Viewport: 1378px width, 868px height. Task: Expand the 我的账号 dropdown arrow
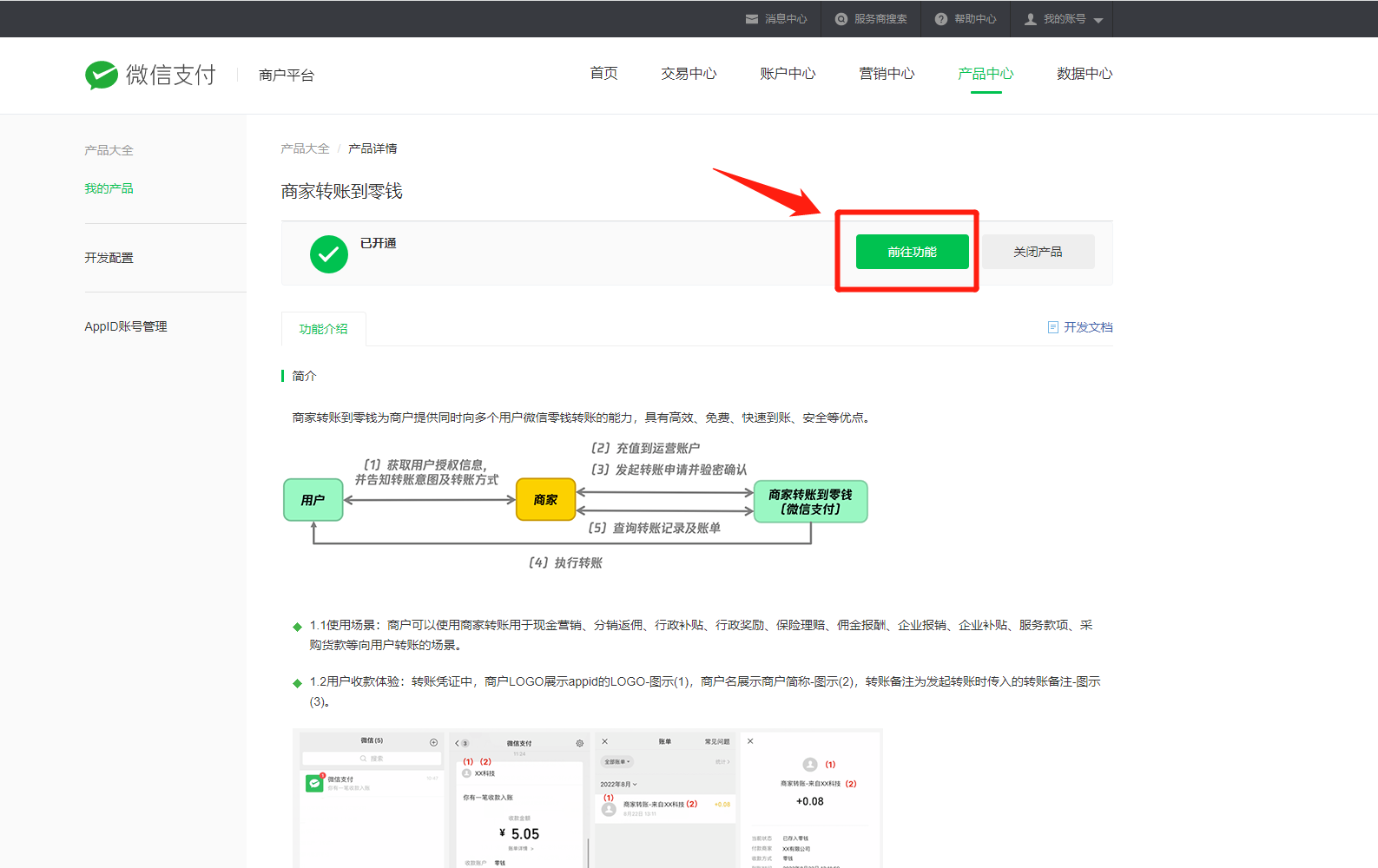[x=1098, y=20]
